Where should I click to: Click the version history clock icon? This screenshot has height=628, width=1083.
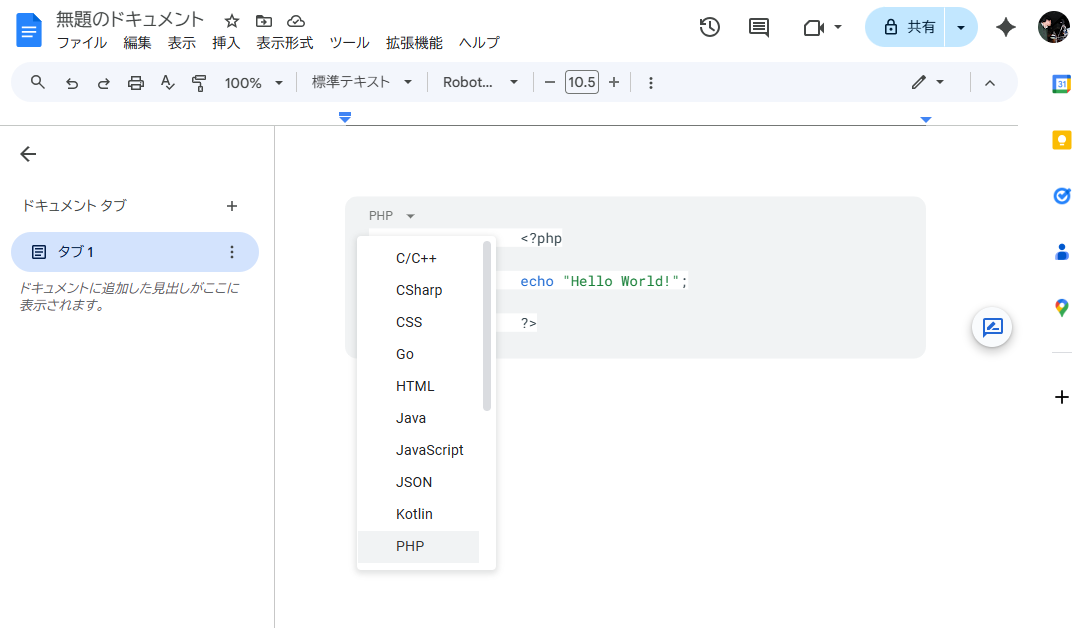tap(709, 27)
